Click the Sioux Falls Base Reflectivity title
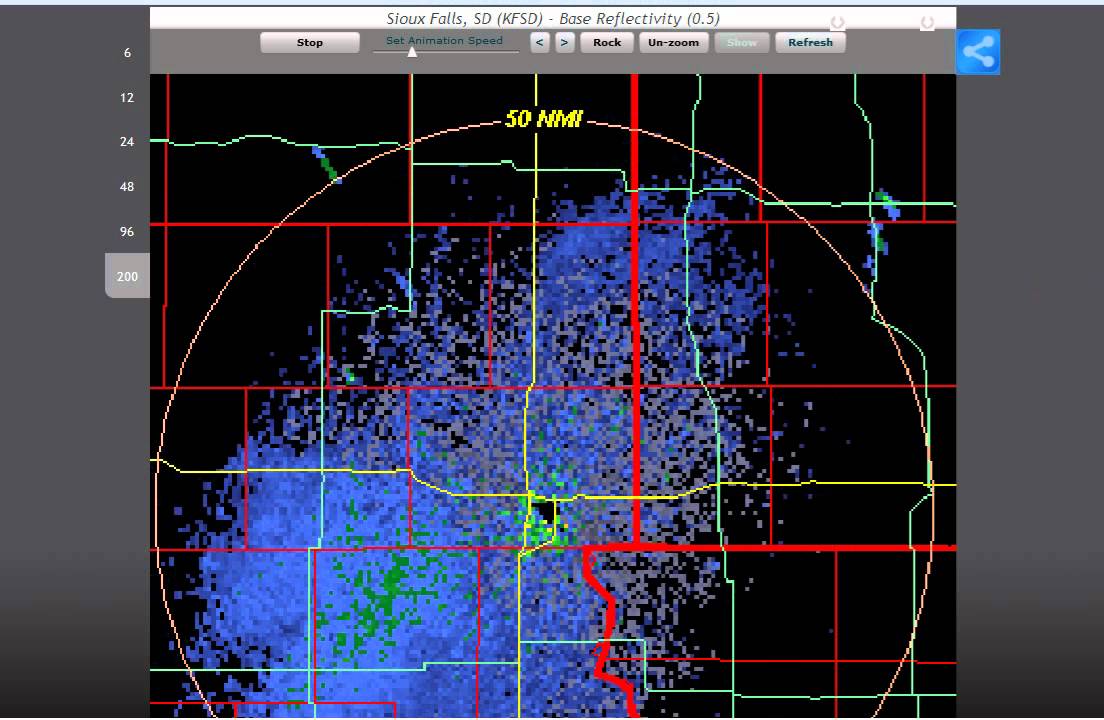Viewport: 1104px width, 720px height. pyautogui.click(x=553, y=19)
